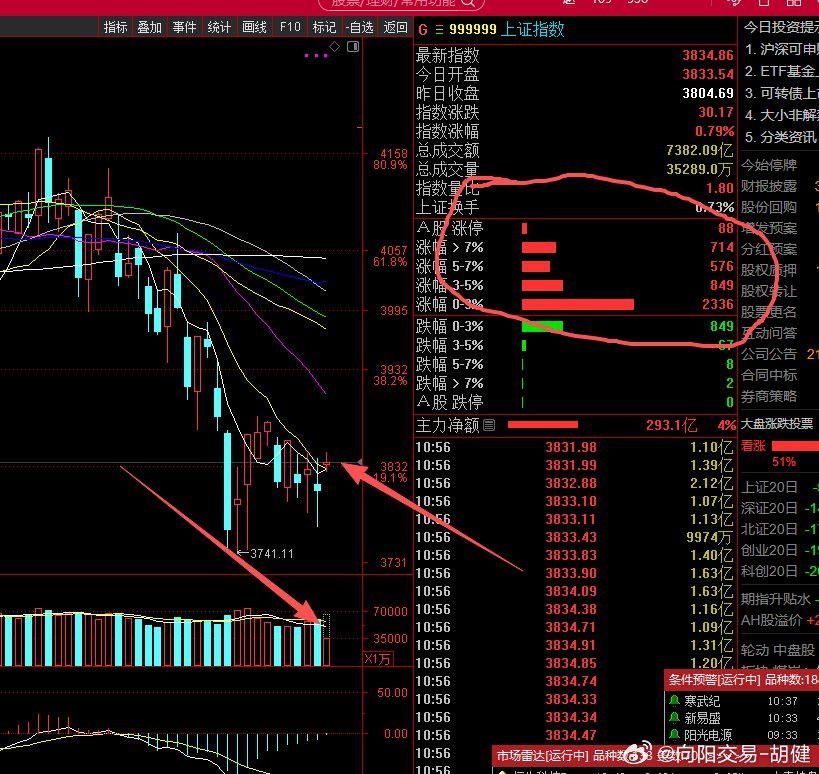819x774 pixels.
Task: Open the 统计 statistics menu
Action: coord(219,27)
